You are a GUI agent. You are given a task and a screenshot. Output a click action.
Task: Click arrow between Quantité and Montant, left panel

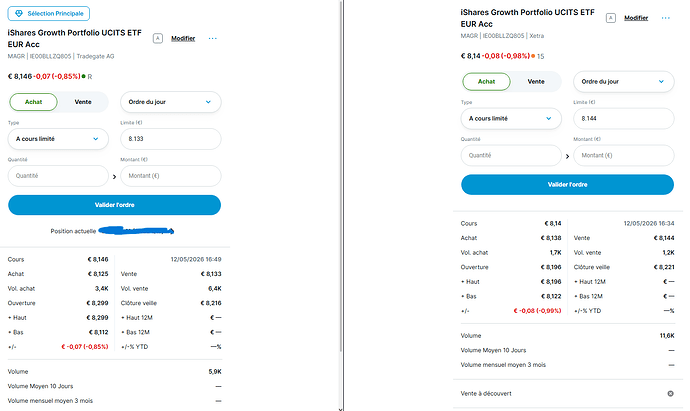point(114,177)
